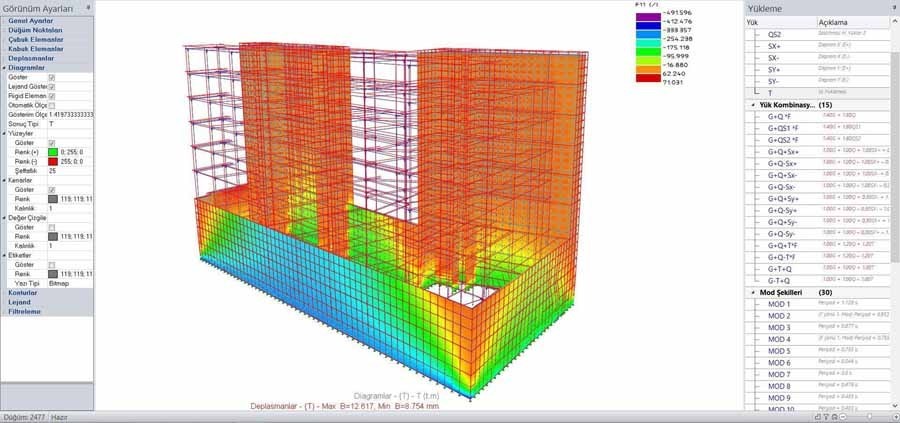Open the Kabuk Elemanlar section
900x423 pixels.
[32, 48]
